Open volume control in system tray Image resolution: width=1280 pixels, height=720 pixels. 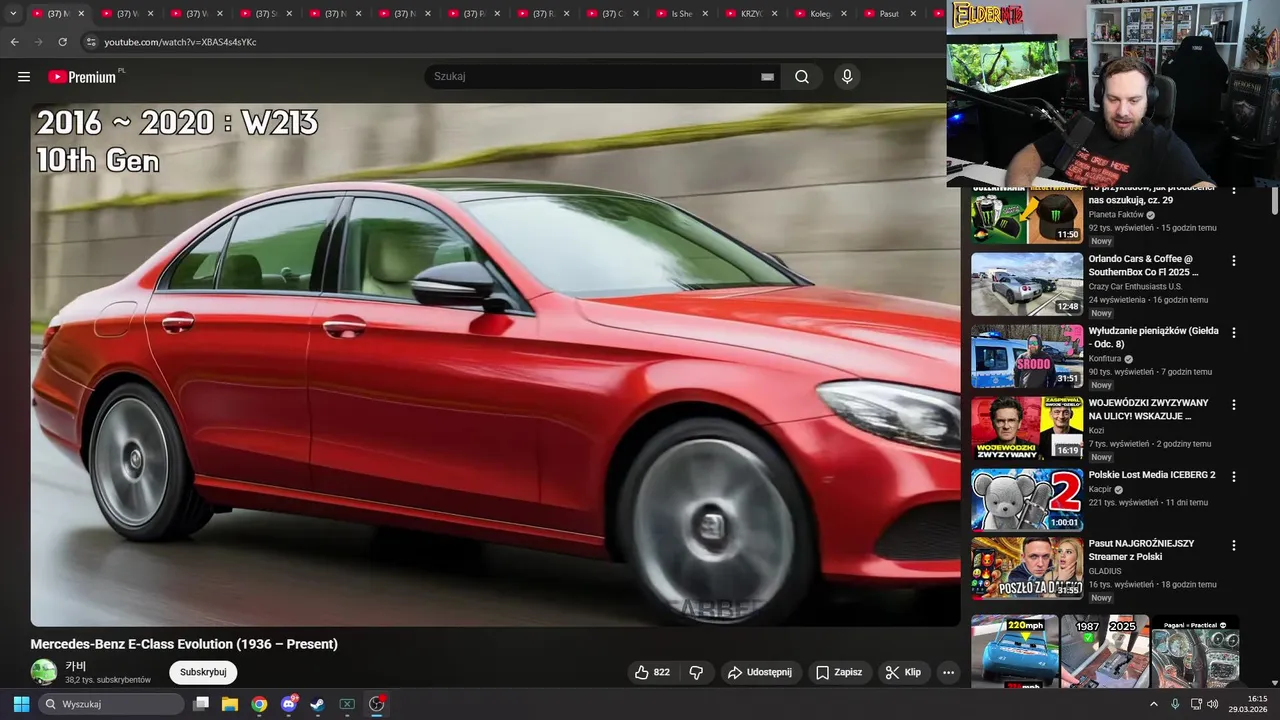tap(1212, 704)
